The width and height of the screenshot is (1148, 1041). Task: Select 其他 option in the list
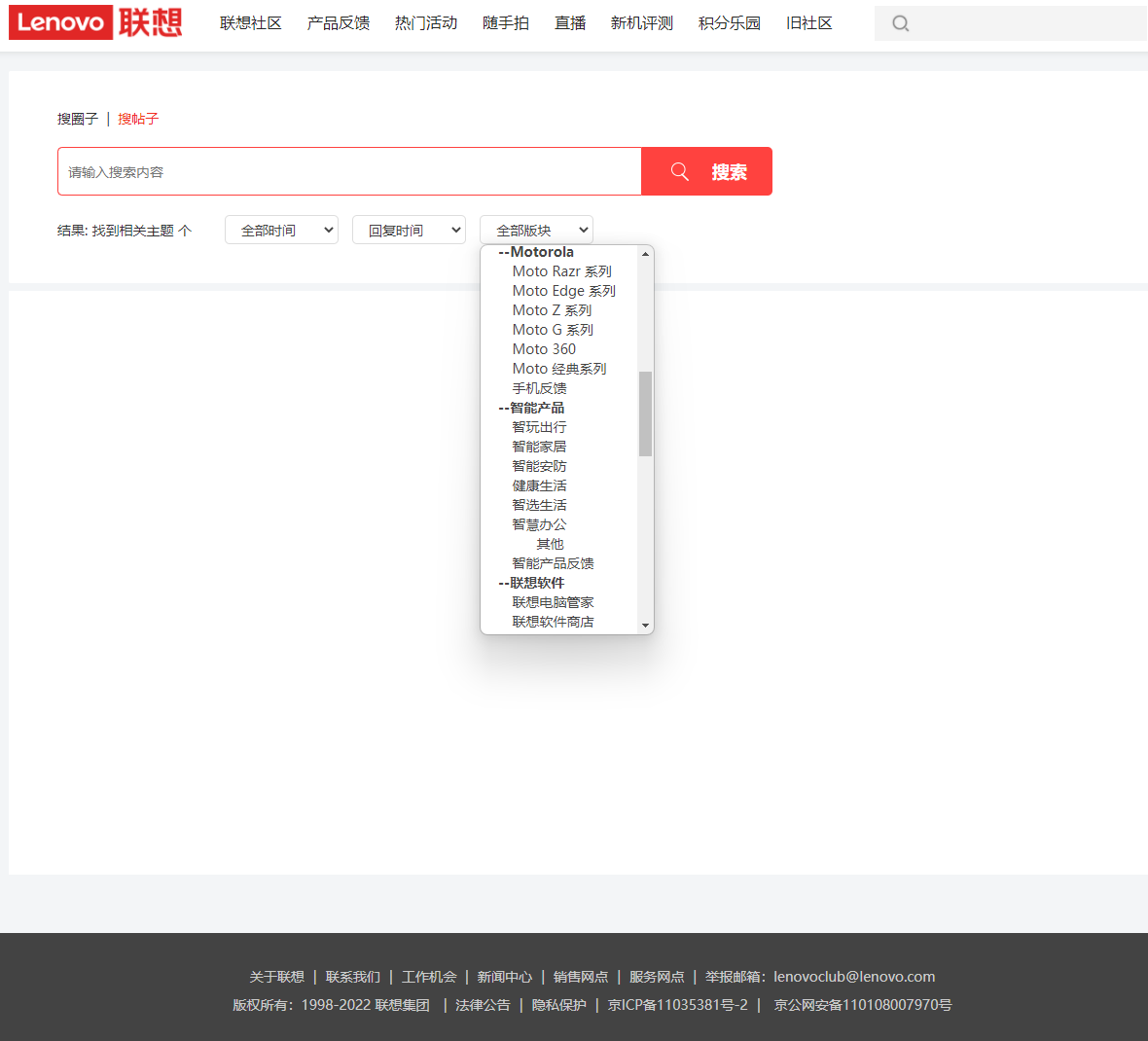pyautogui.click(x=550, y=544)
